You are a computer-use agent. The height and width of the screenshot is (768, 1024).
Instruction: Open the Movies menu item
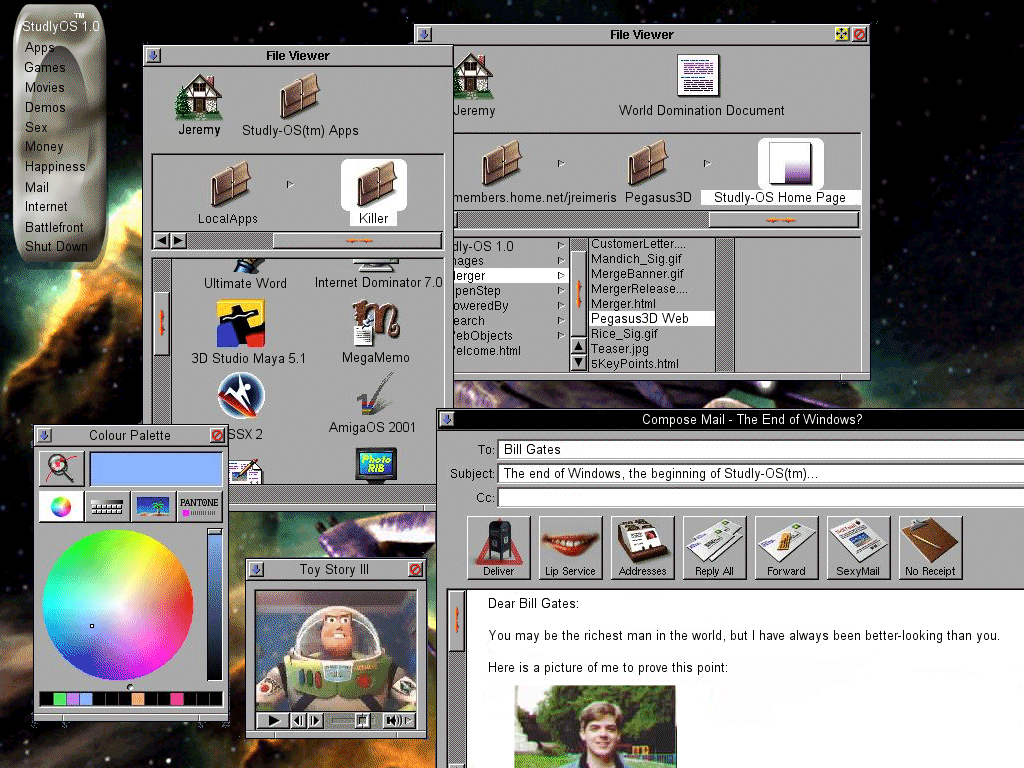tap(44, 88)
